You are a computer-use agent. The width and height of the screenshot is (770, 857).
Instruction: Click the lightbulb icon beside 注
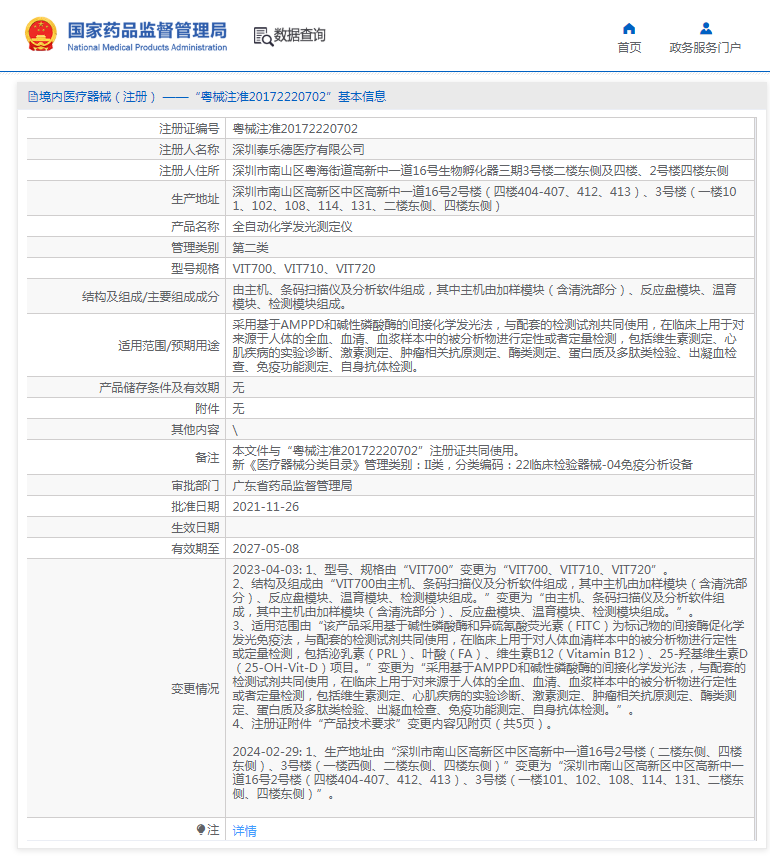click(201, 830)
